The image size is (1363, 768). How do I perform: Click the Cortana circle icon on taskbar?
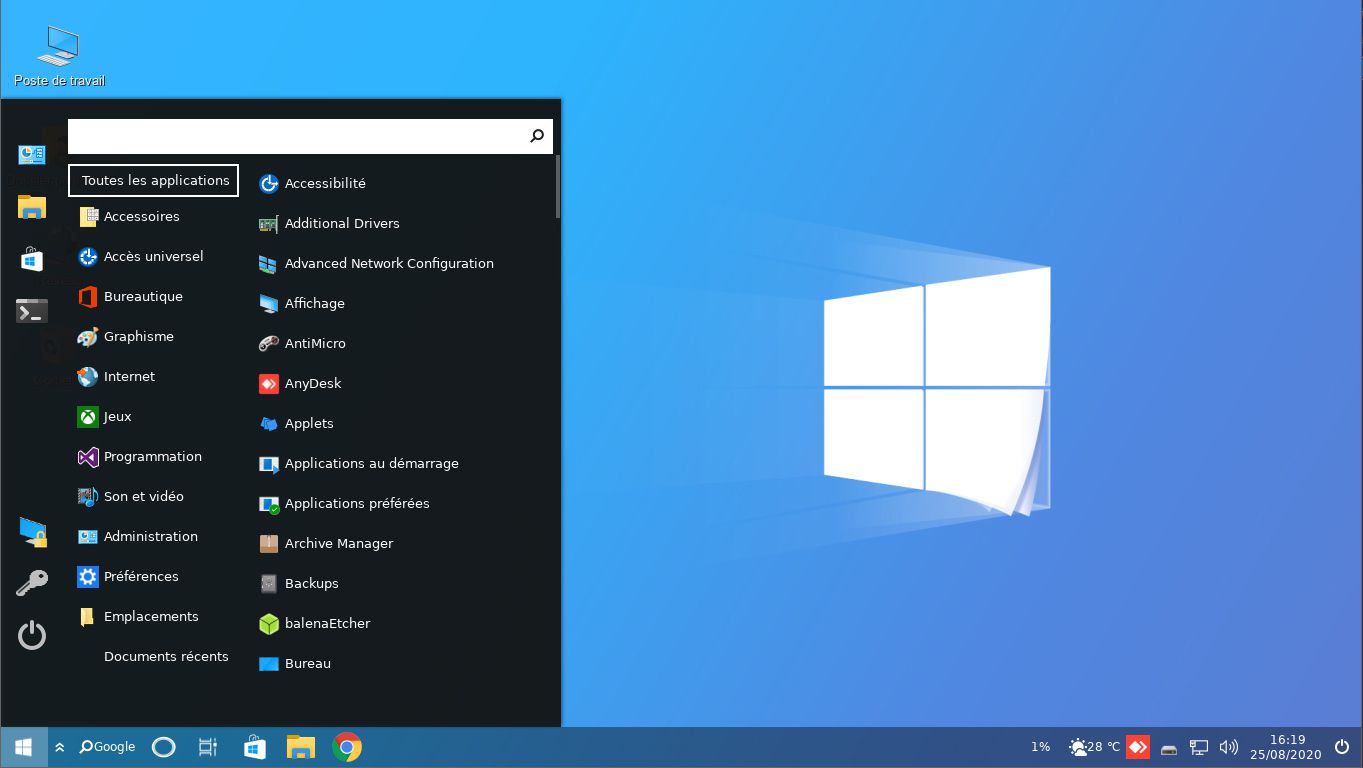[163, 747]
